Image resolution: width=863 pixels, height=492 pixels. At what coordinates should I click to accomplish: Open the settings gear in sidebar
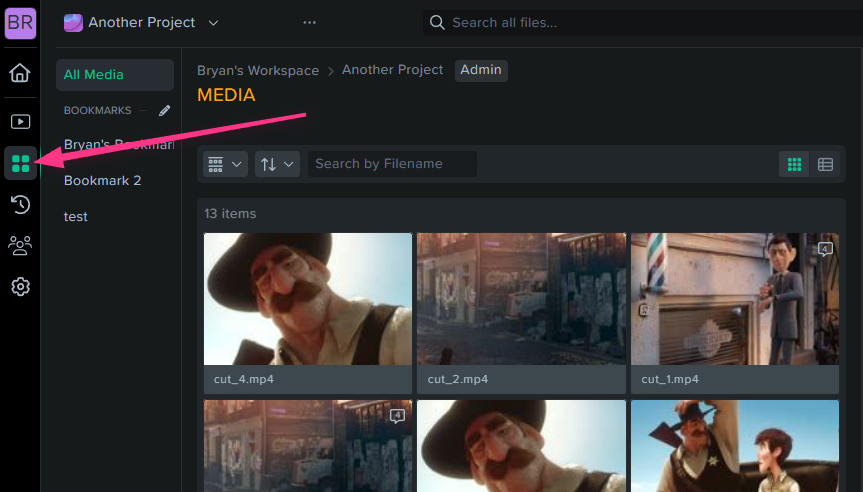(x=20, y=287)
